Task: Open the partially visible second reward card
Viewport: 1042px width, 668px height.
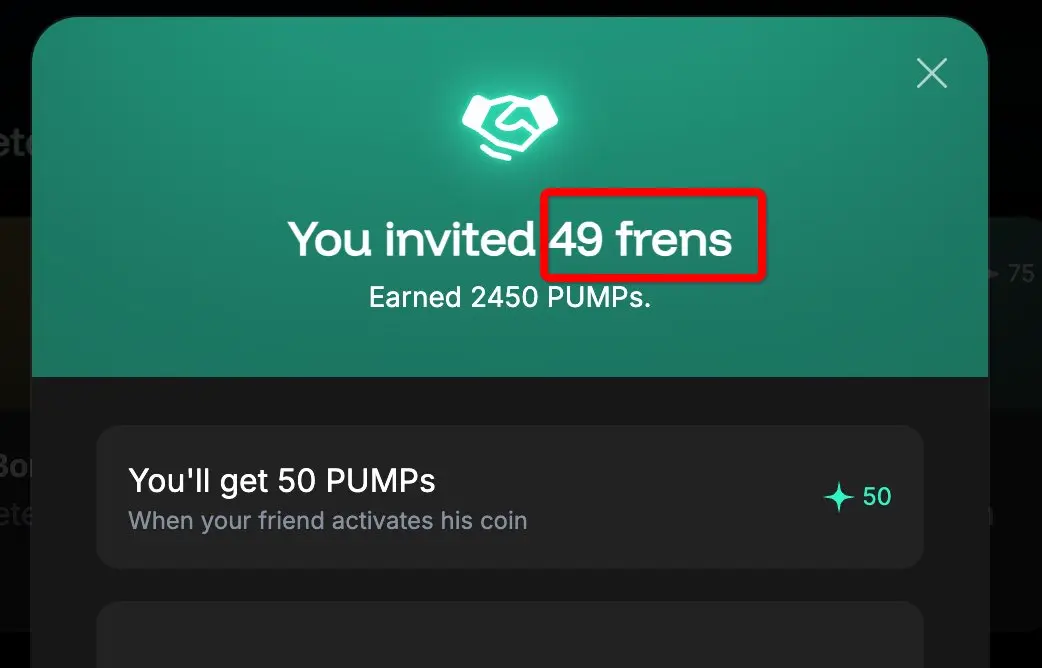Action: coord(510,635)
